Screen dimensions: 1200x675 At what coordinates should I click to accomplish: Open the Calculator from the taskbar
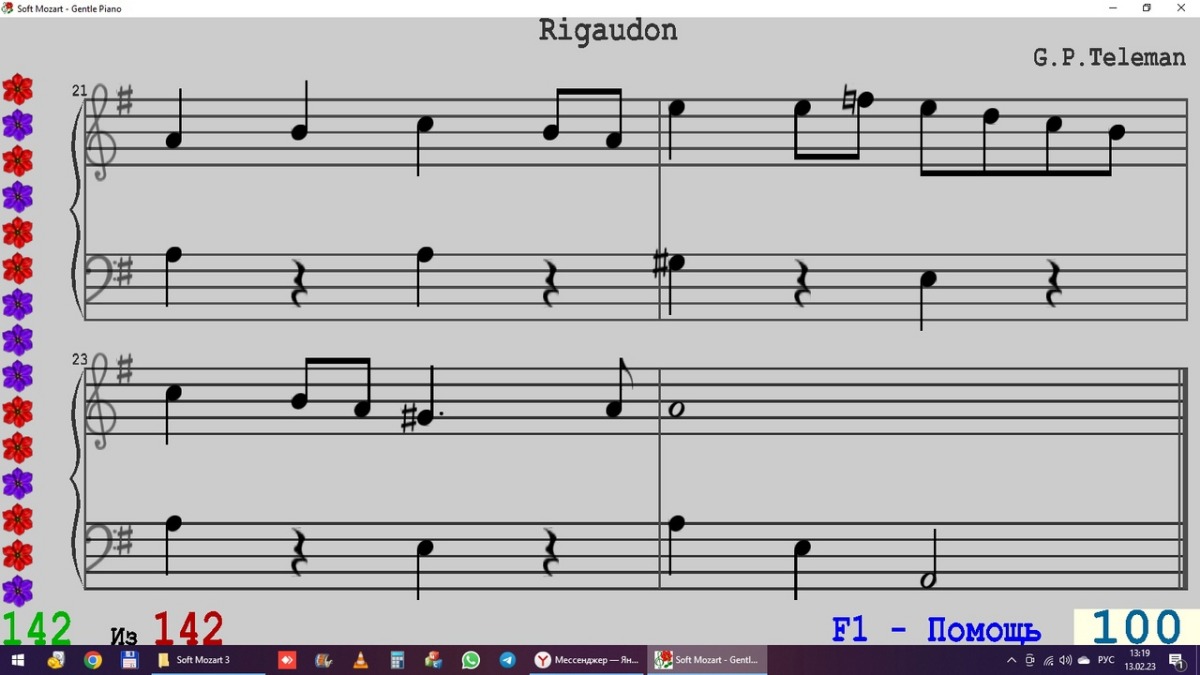[x=397, y=660]
